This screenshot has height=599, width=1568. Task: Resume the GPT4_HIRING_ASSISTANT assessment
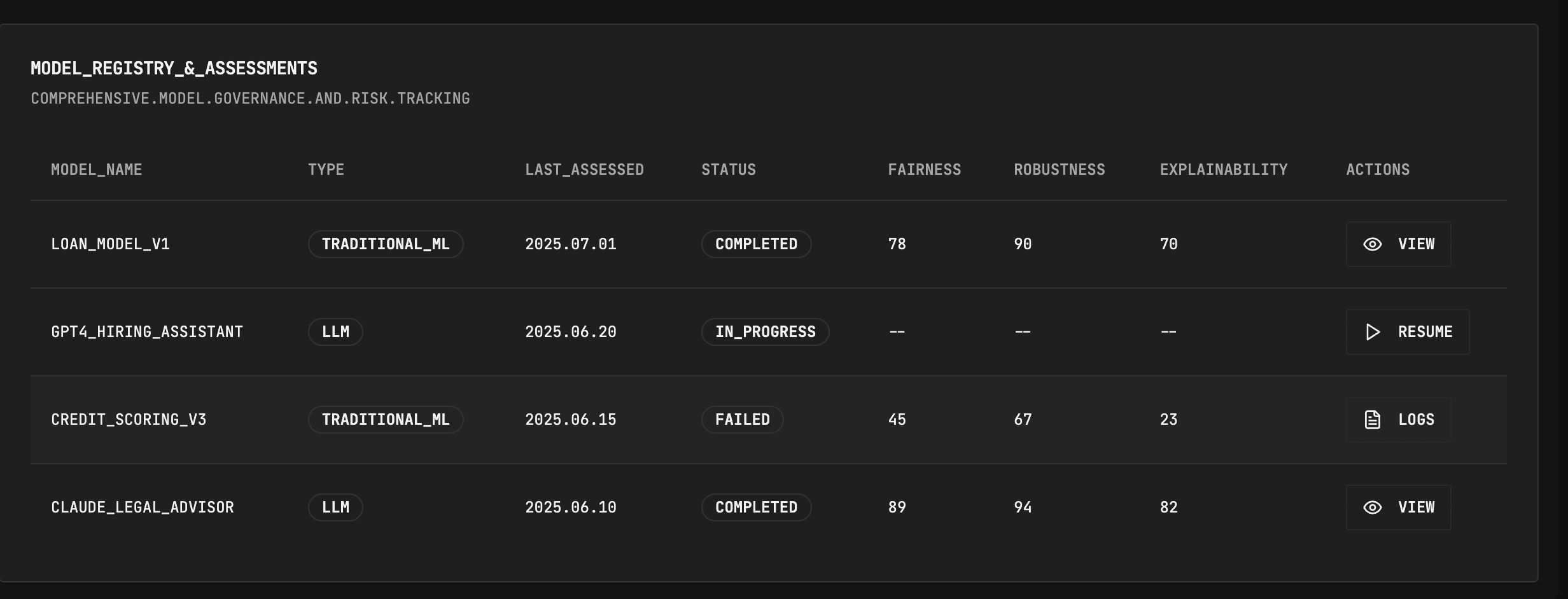point(1408,332)
